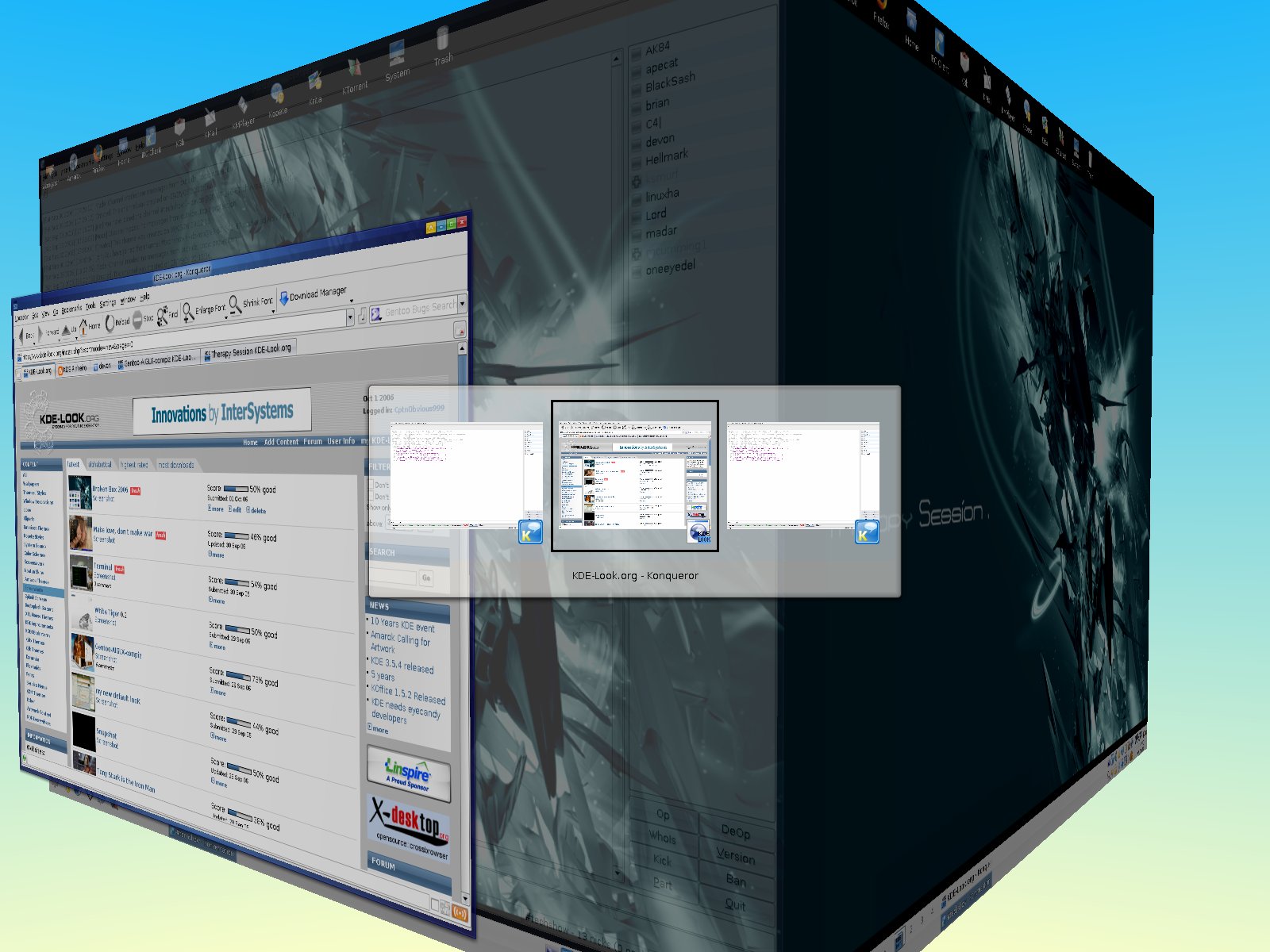Click the DeOp button in chat window
This screenshot has width=1270, height=952.
coord(736,831)
